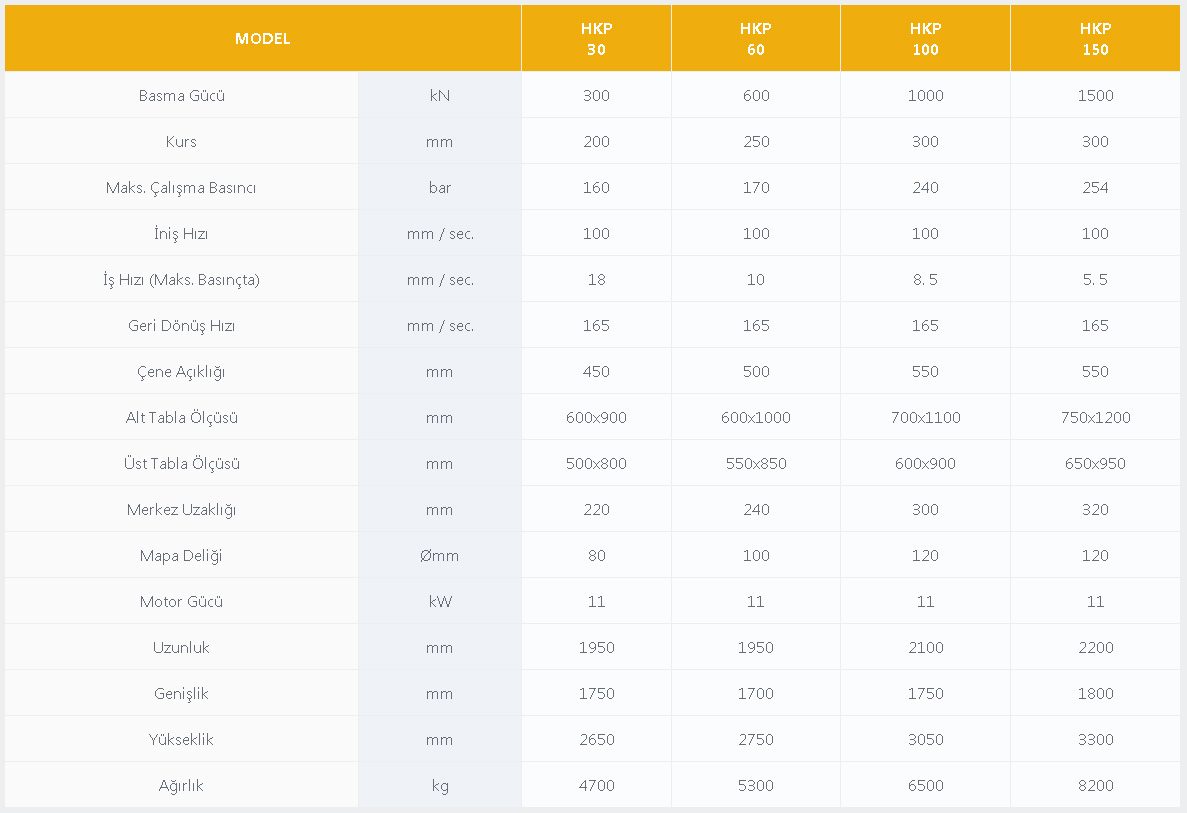Click the Motor Gücü row label
Screen dimensions: 1187x813
pos(182,602)
